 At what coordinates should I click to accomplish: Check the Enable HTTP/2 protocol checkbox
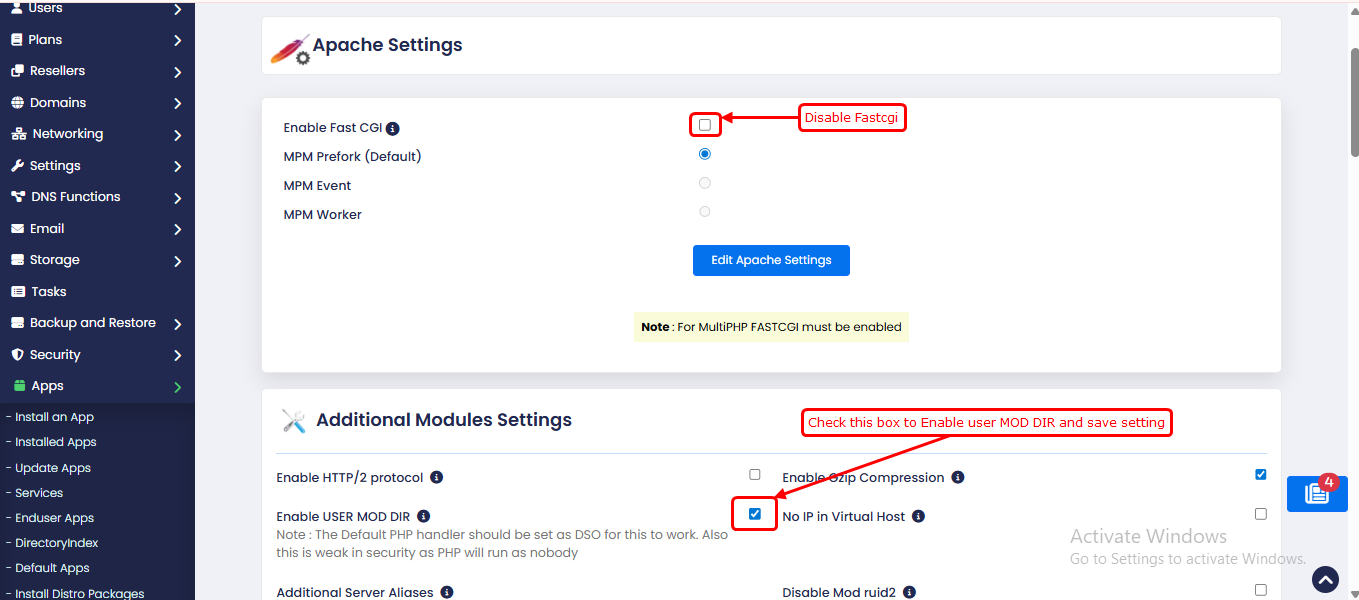pos(755,475)
